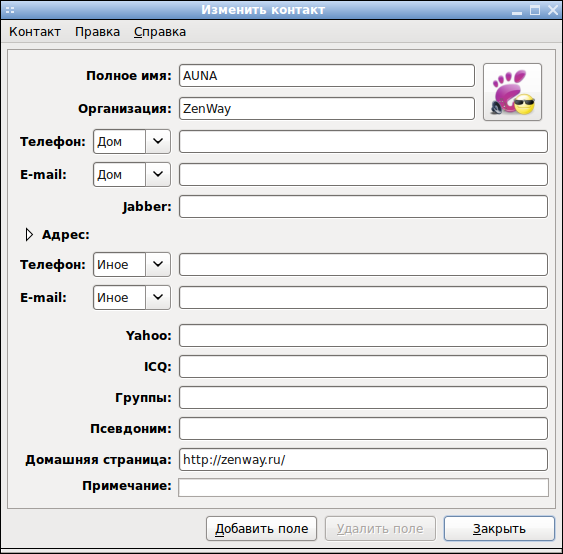
Task: Click the contact avatar picture button
Action: (512, 92)
